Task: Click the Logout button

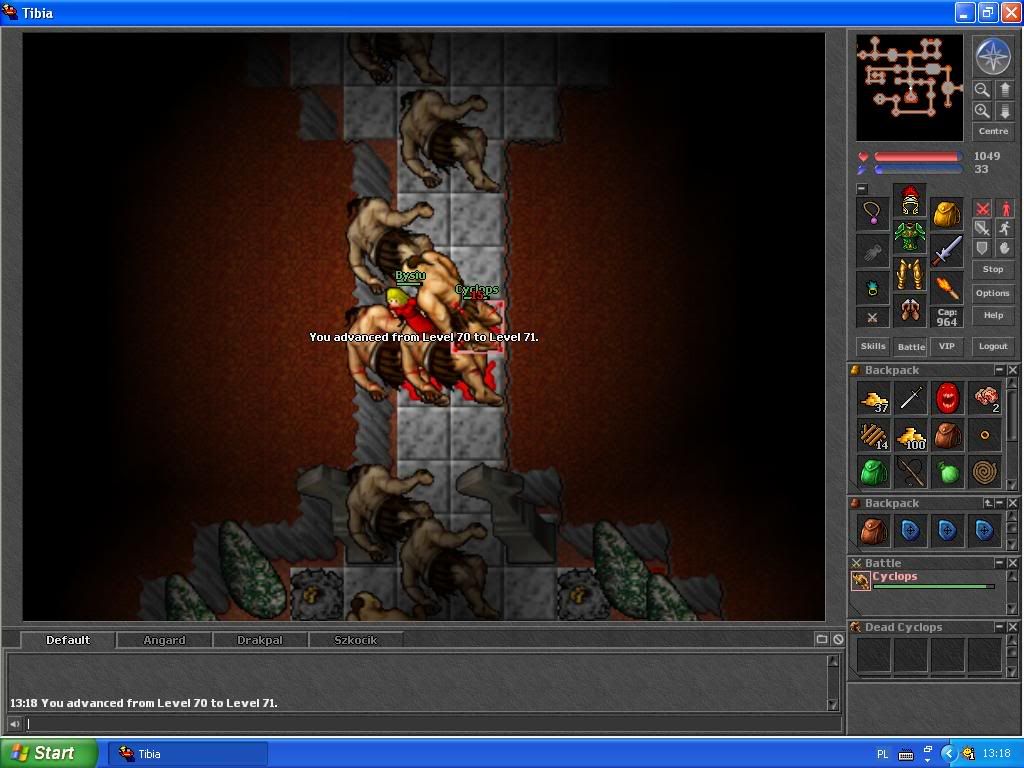Action: [x=993, y=346]
